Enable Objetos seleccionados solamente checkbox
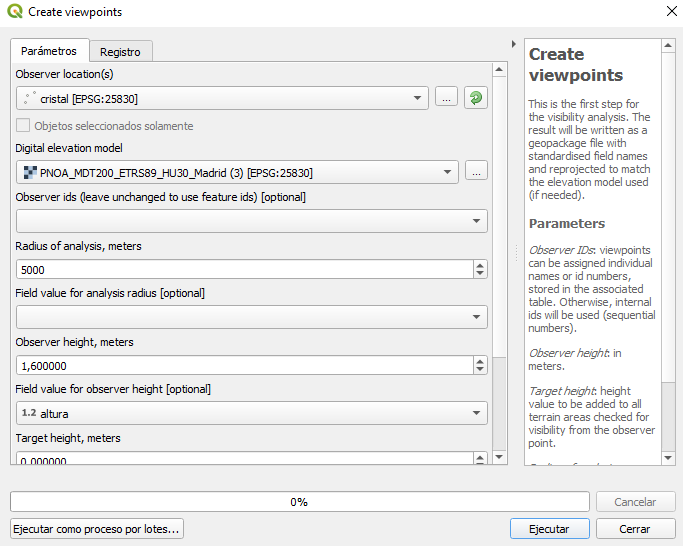This screenshot has width=683, height=546. [24, 126]
